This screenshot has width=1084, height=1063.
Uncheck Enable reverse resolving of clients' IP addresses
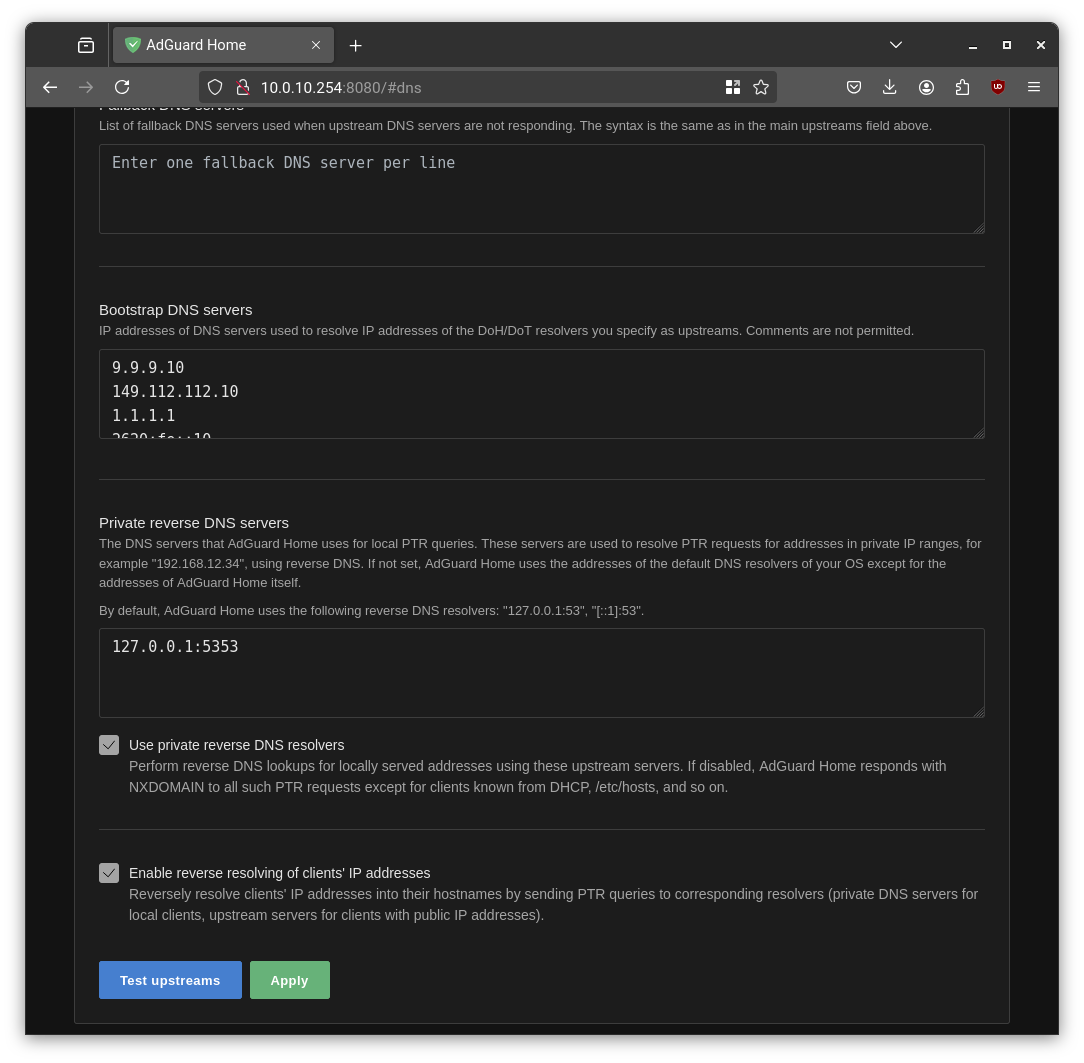tap(109, 873)
